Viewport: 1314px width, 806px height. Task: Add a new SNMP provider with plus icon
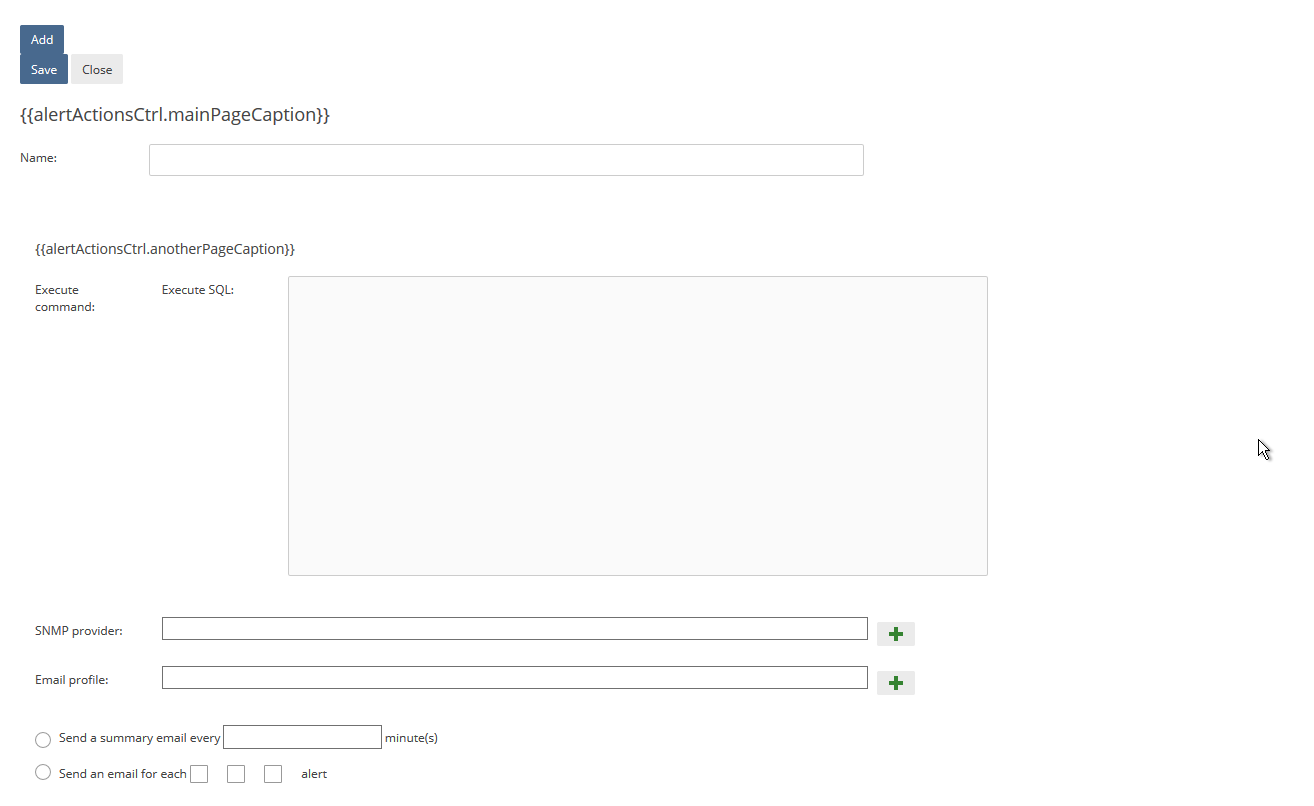tap(896, 634)
